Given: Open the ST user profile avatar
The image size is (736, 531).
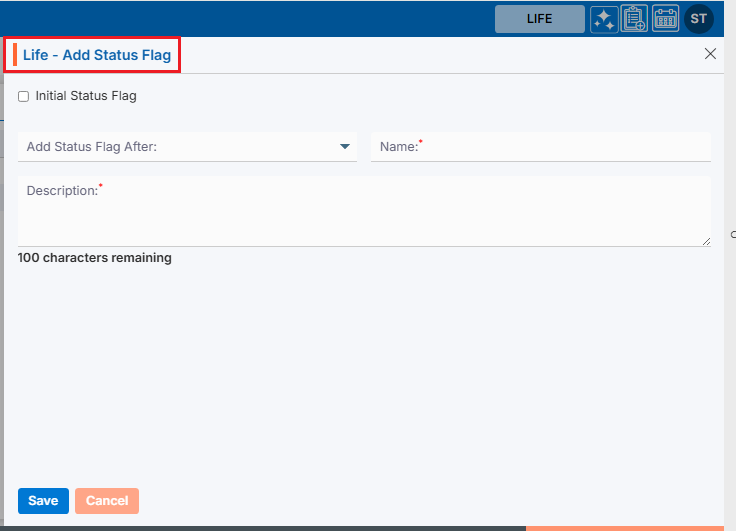Looking at the screenshot, I should tap(699, 19).
